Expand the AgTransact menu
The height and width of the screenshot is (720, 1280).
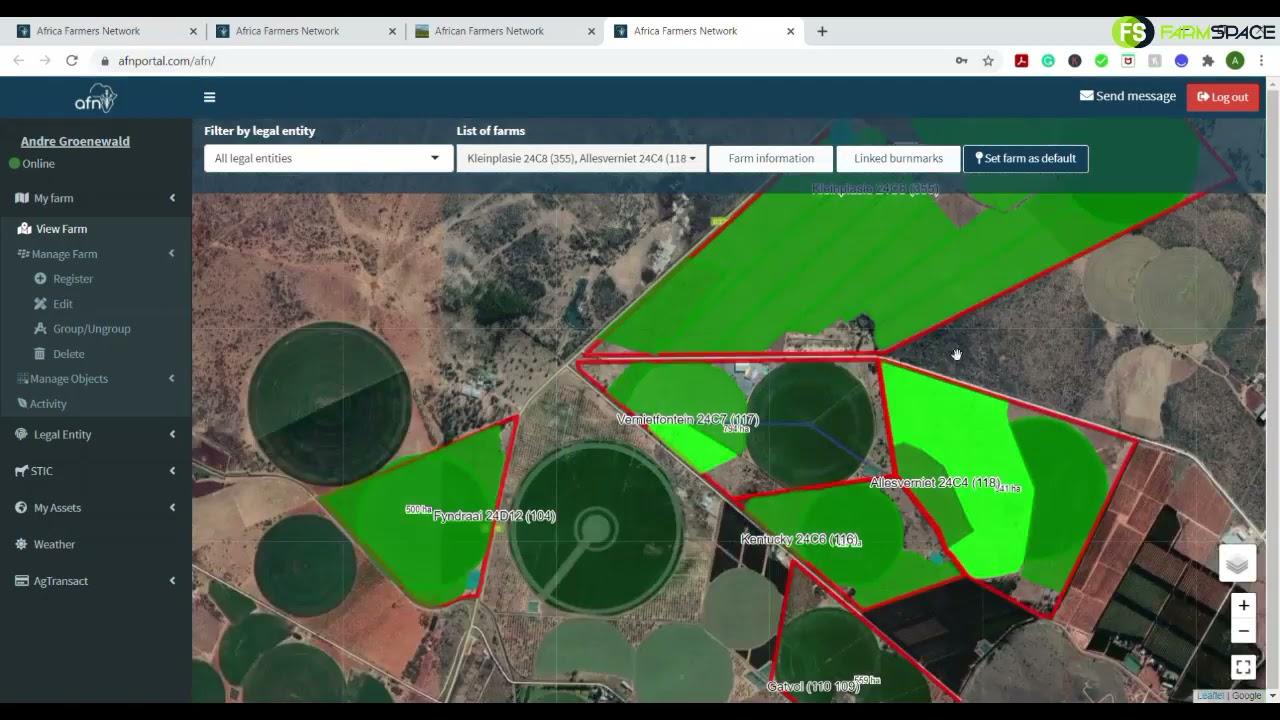tap(96, 581)
